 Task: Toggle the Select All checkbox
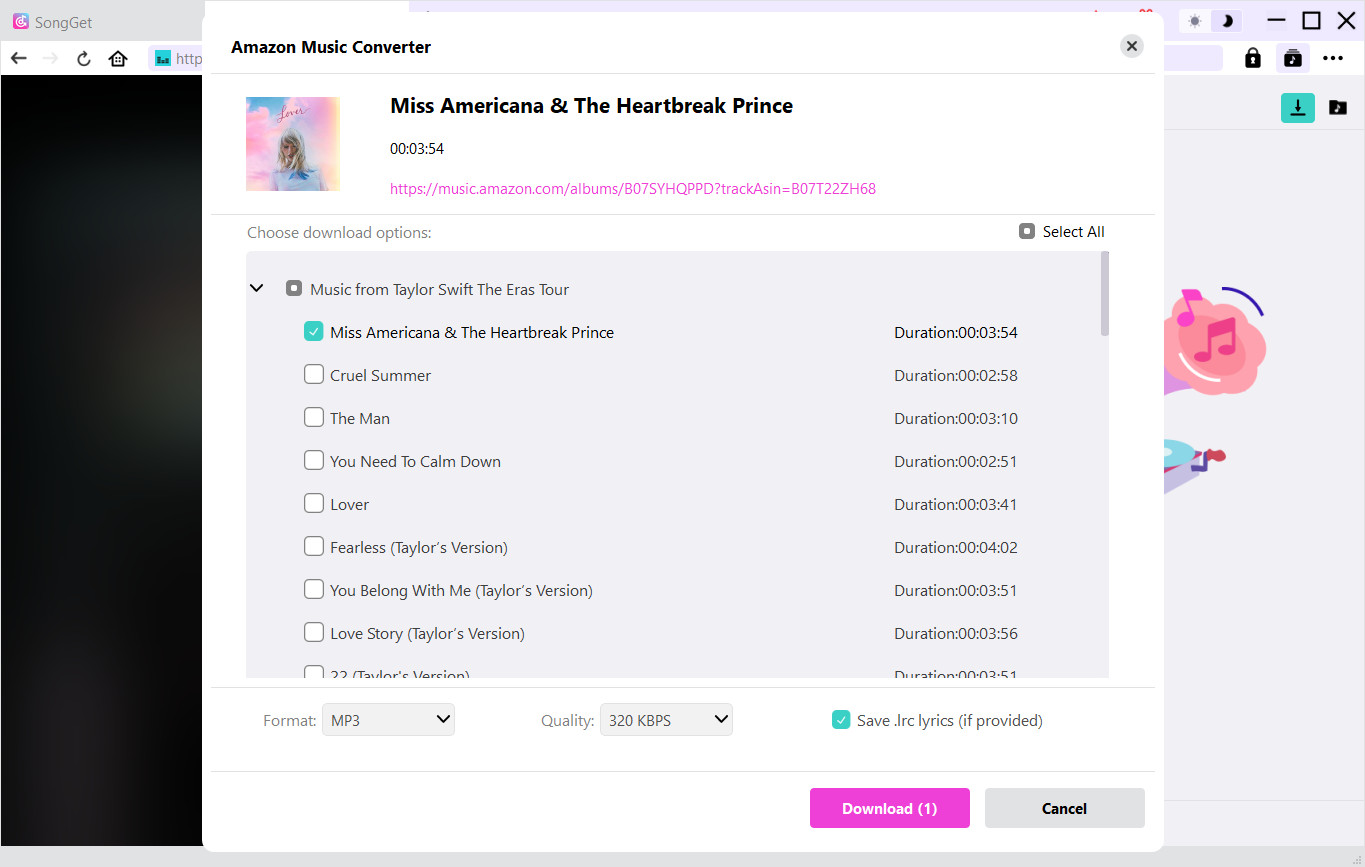tap(1026, 232)
